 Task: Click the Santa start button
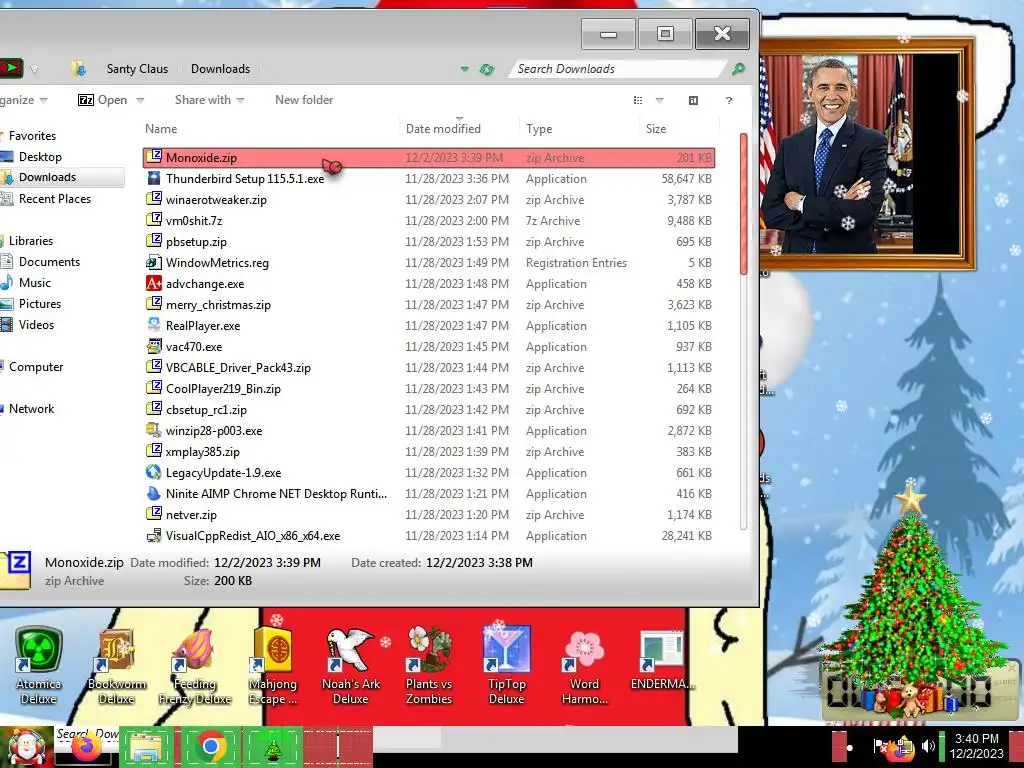coord(27,747)
